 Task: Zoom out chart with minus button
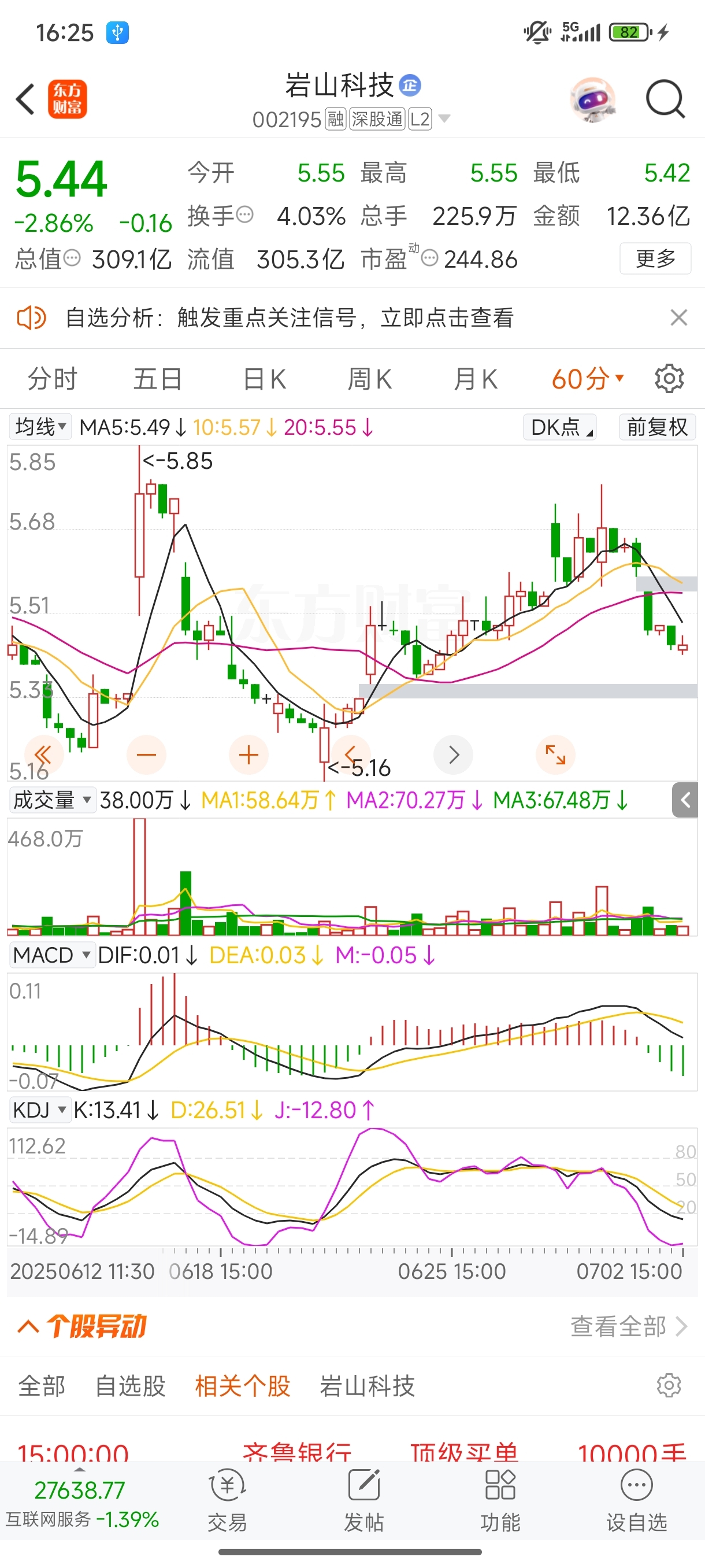pos(146,756)
